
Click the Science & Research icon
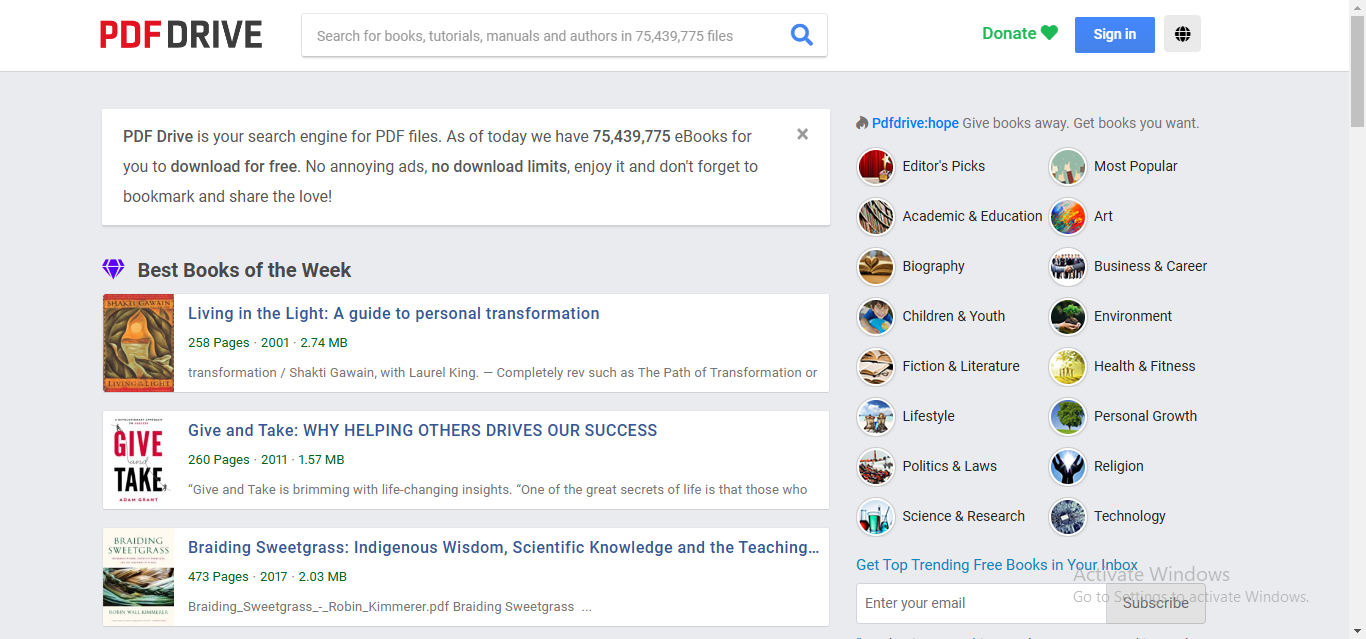click(876, 516)
